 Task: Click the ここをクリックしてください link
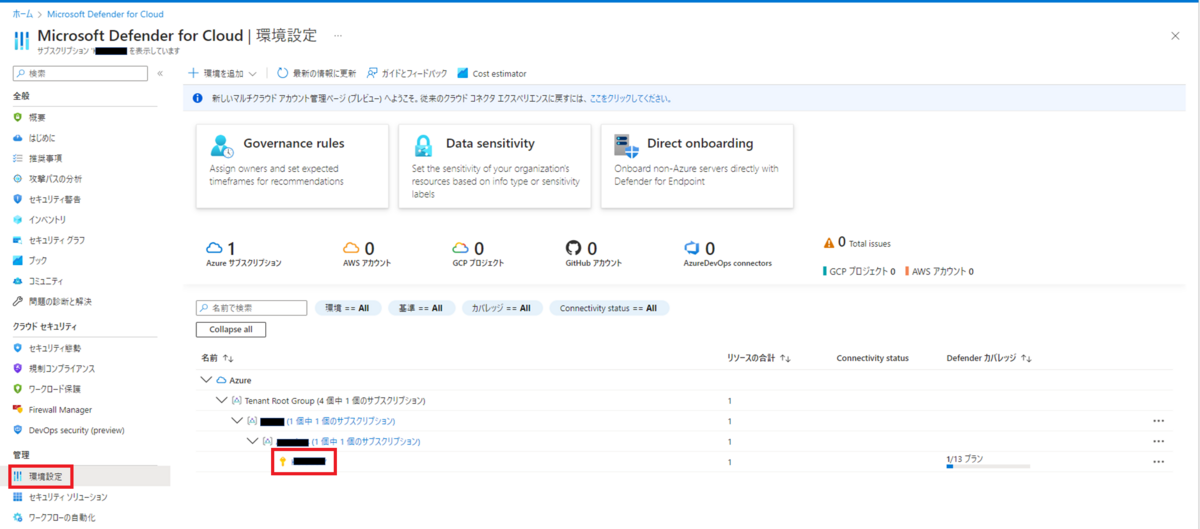tap(630, 99)
